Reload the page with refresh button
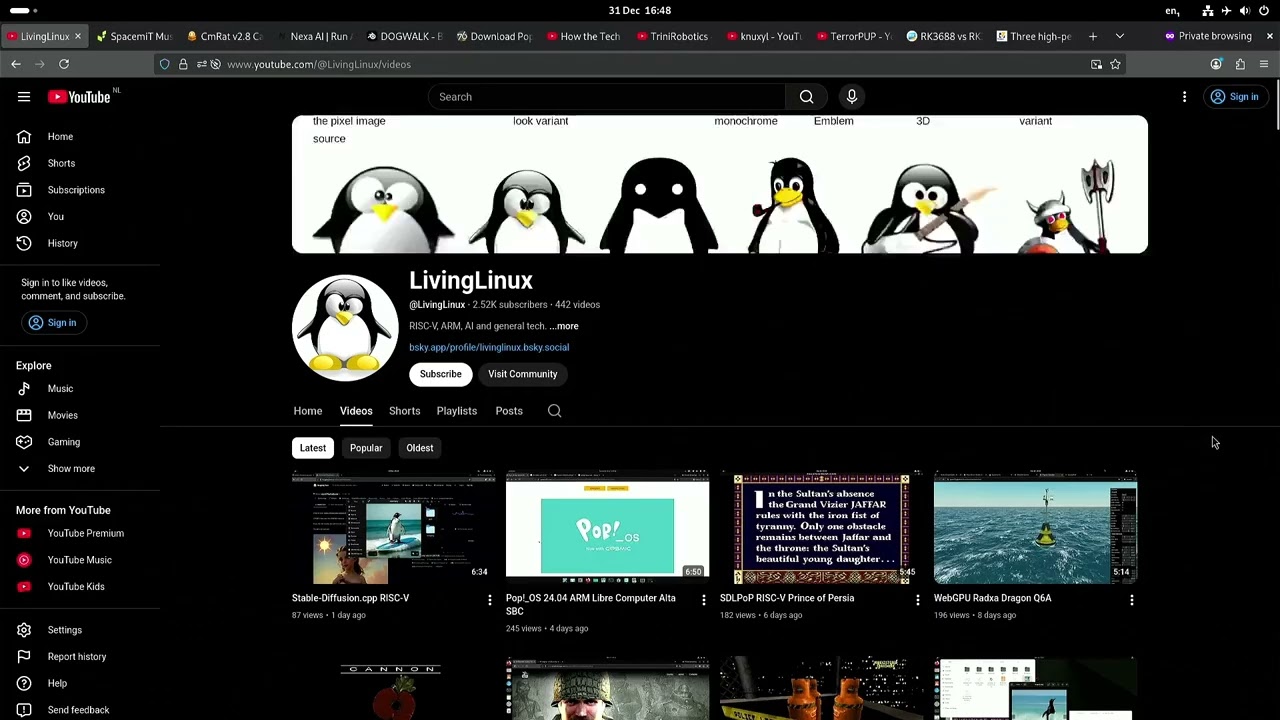 pyautogui.click(x=64, y=64)
